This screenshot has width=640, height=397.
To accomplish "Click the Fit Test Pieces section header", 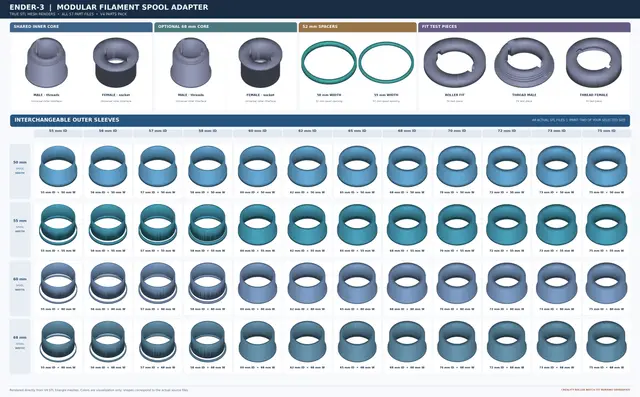I will 524,27.
